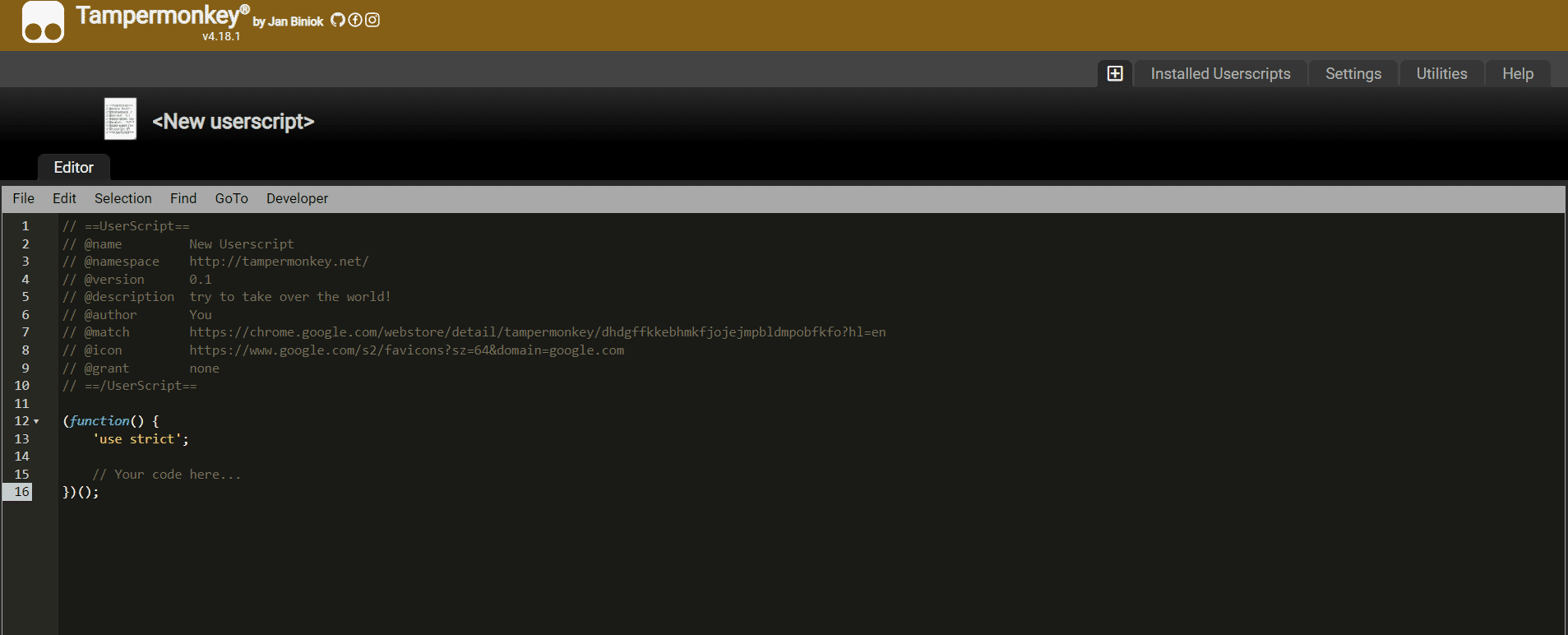Screen dimensions: 1568x635
Task: Collapse the function fold arrow on line 12
Action: coord(36,421)
